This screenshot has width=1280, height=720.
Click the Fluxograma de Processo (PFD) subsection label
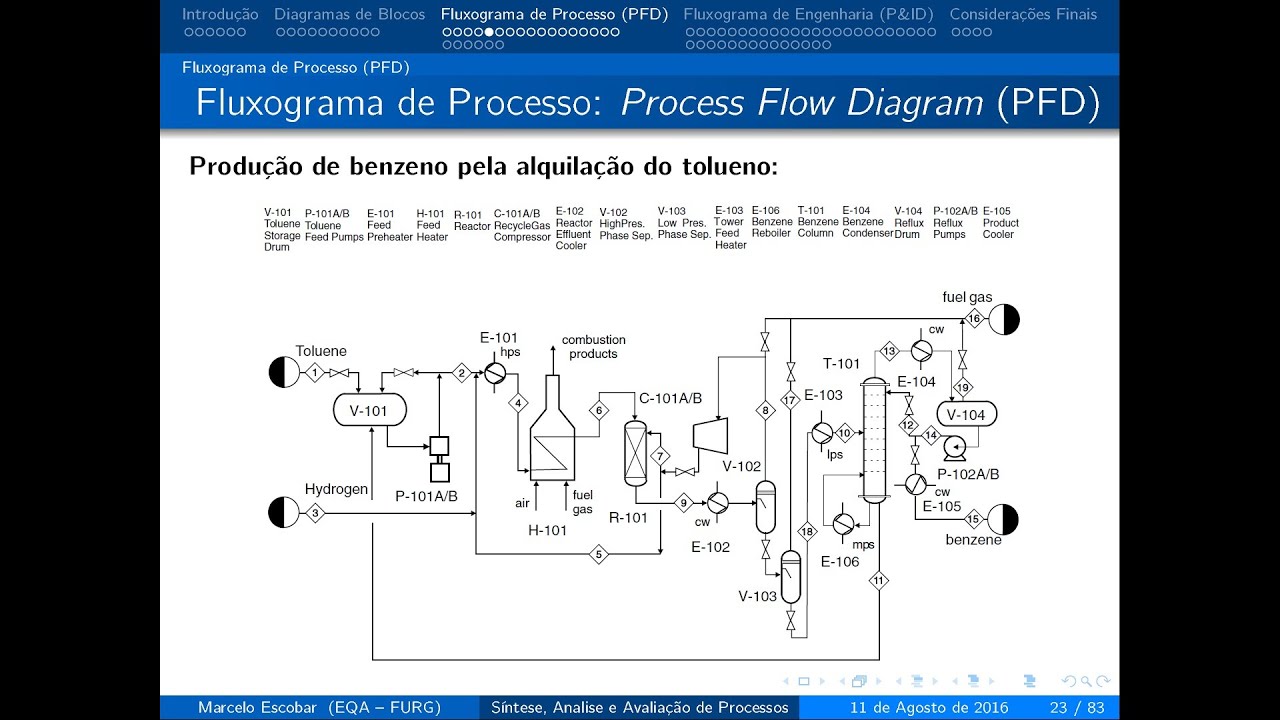[296, 67]
